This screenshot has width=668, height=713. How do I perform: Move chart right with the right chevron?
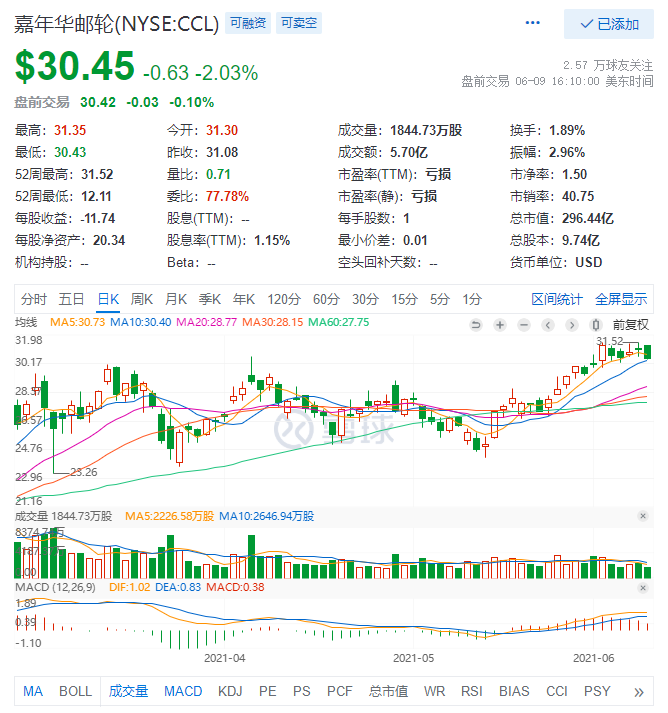(572, 325)
